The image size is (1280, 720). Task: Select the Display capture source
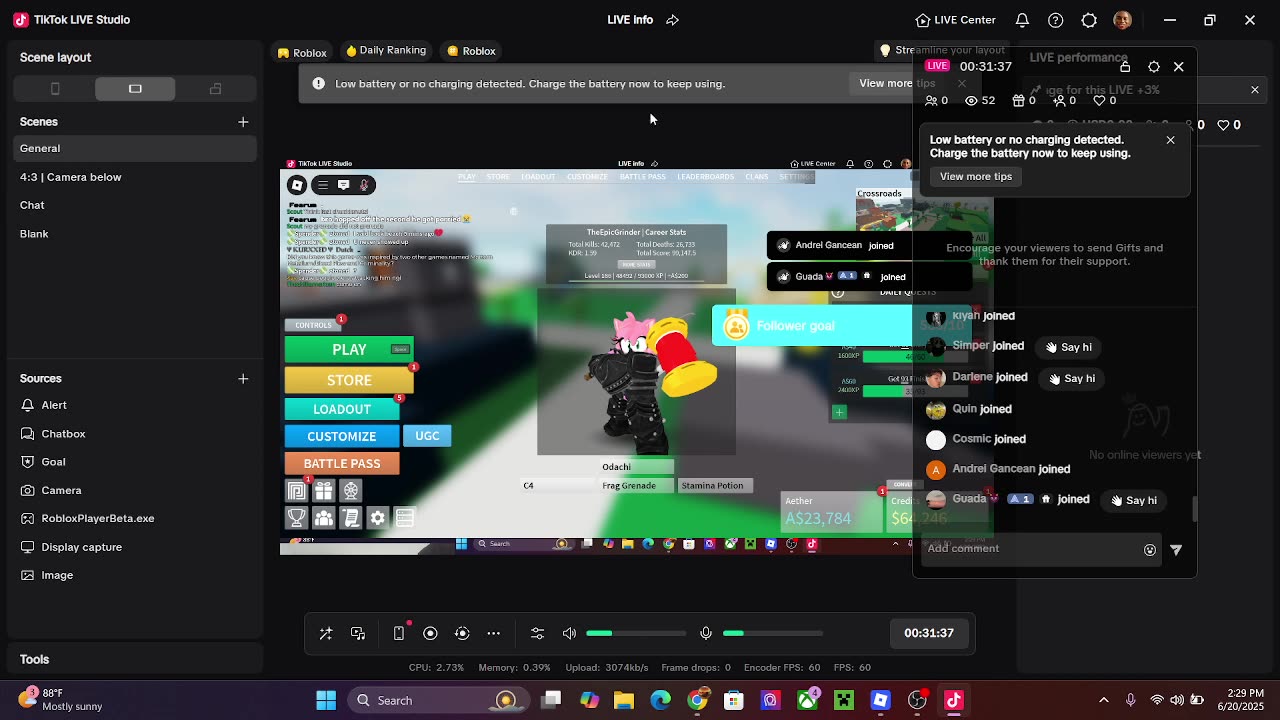coord(135,547)
